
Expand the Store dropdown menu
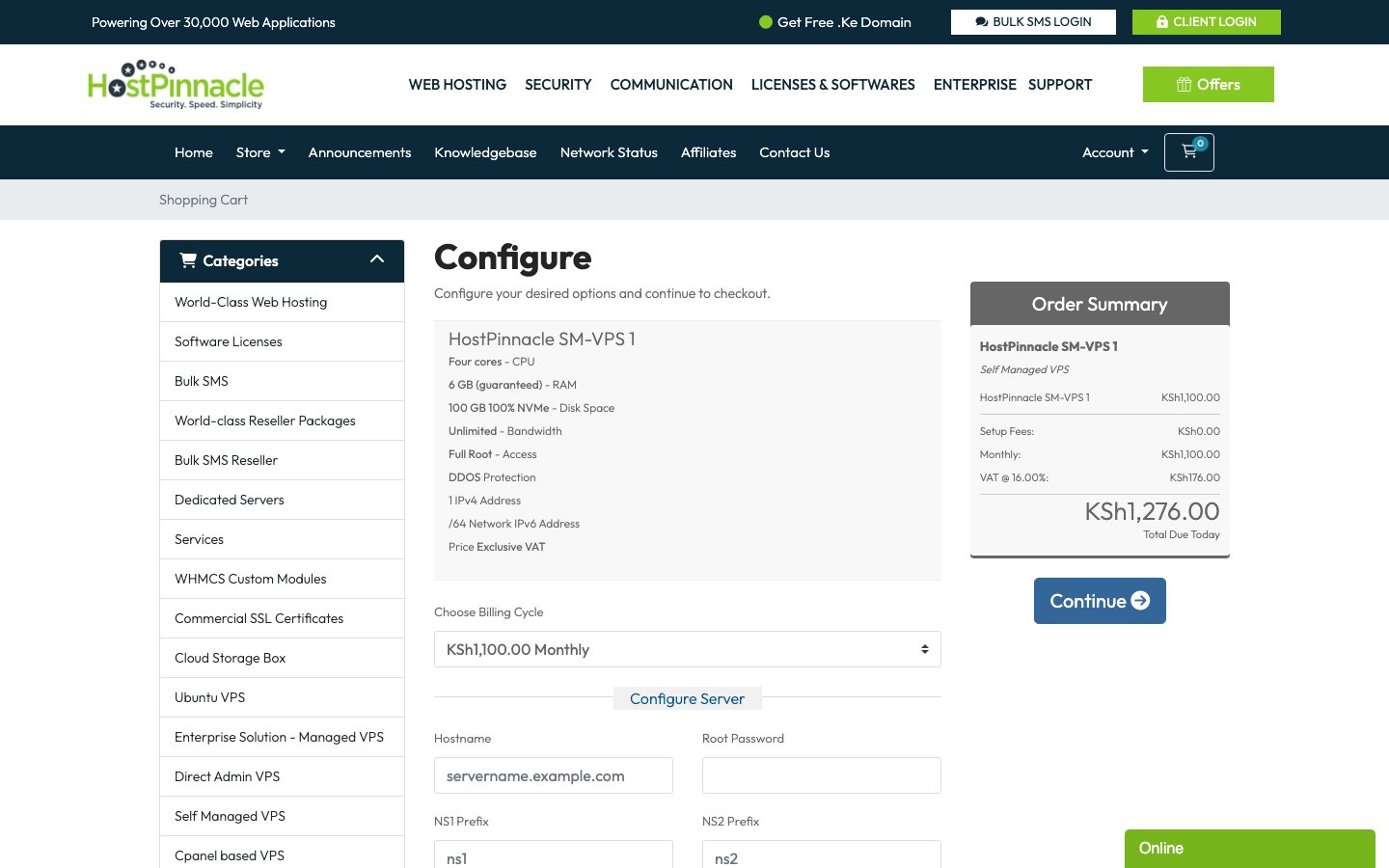(260, 152)
